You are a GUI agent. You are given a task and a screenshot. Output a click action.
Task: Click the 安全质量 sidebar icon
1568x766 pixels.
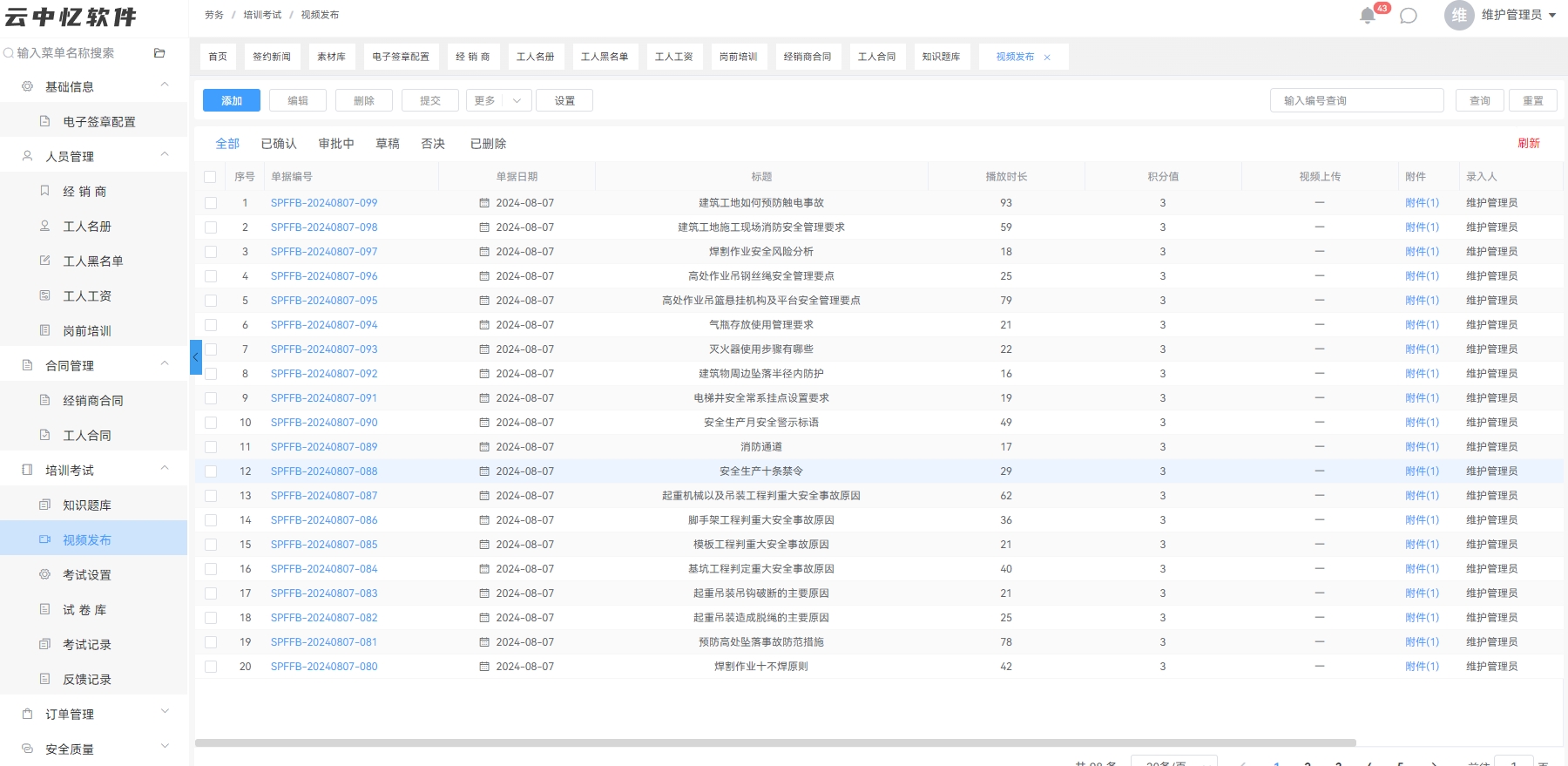(27, 749)
